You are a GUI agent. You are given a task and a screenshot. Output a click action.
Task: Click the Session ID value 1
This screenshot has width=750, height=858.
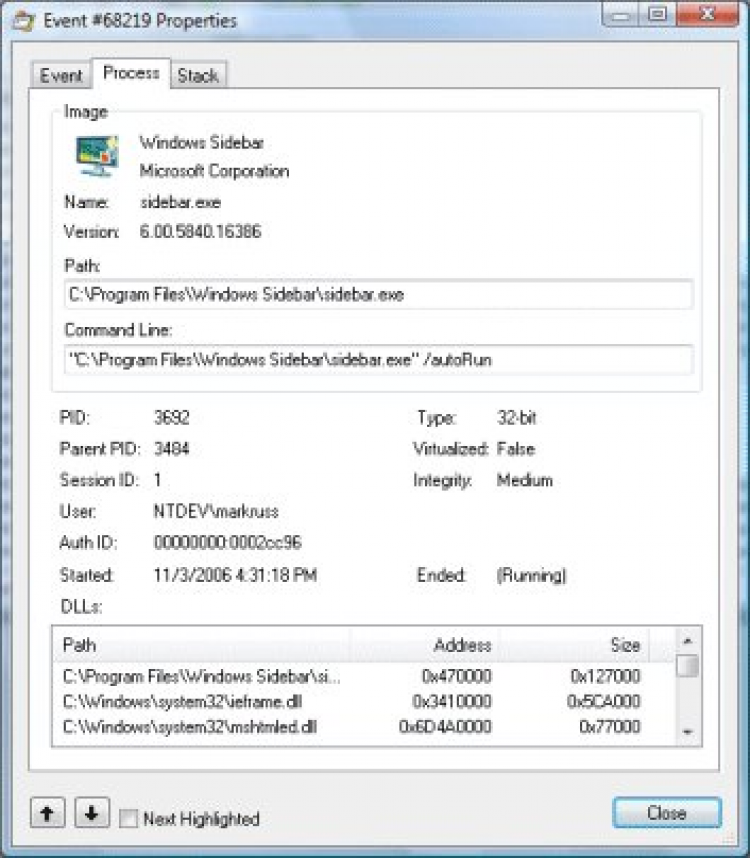(x=158, y=480)
